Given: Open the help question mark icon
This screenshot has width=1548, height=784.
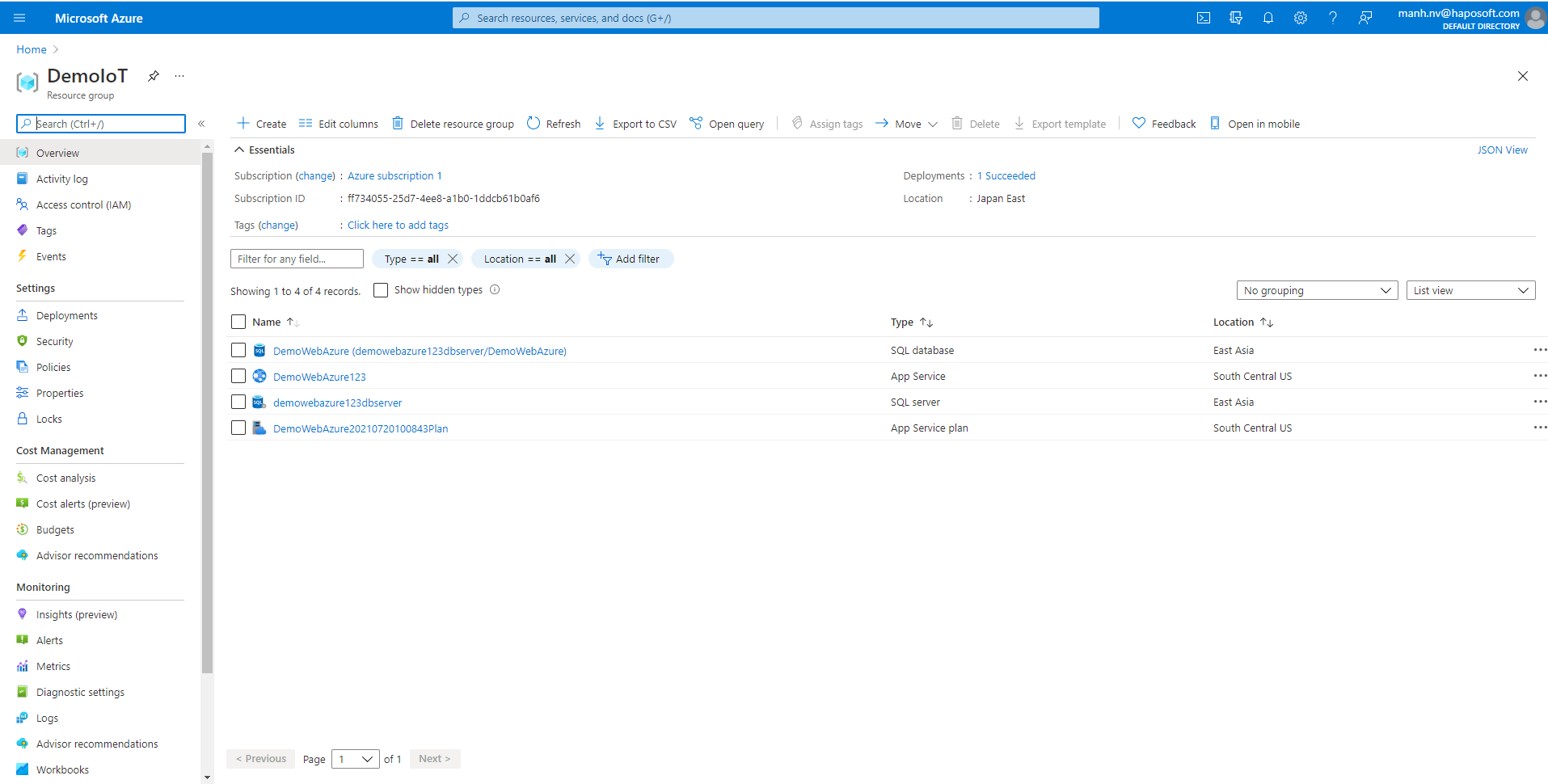Looking at the screenshot, I should [x=1333, y=18].
